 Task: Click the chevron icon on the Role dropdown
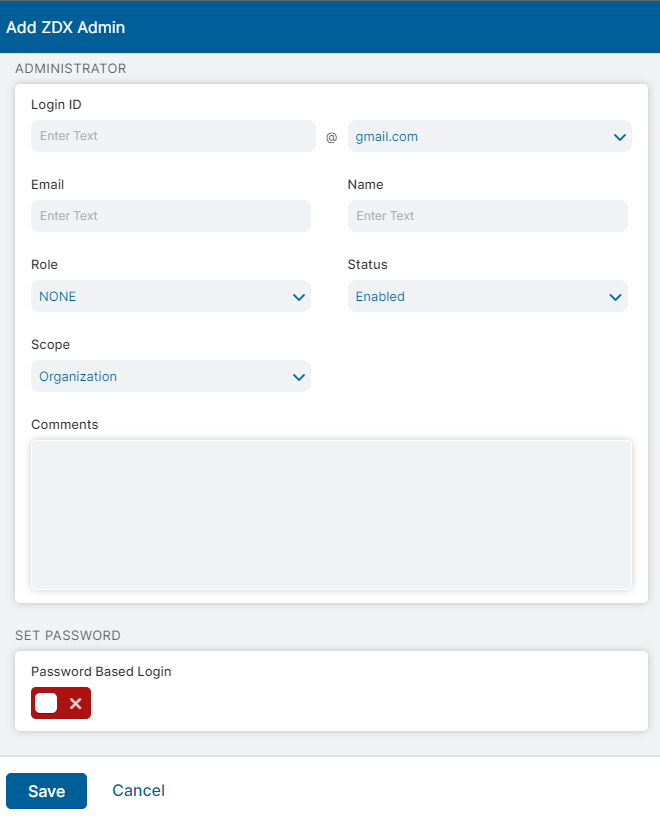click(298, 296)
